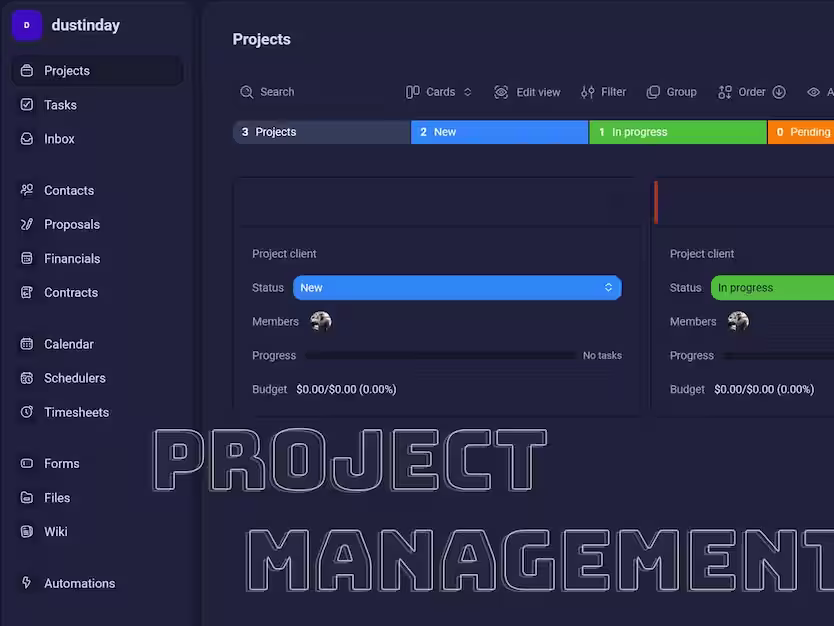Viewport: 834px width, 626px height.
Task: Click the Contracts document icon
Action: click(27, 293)
